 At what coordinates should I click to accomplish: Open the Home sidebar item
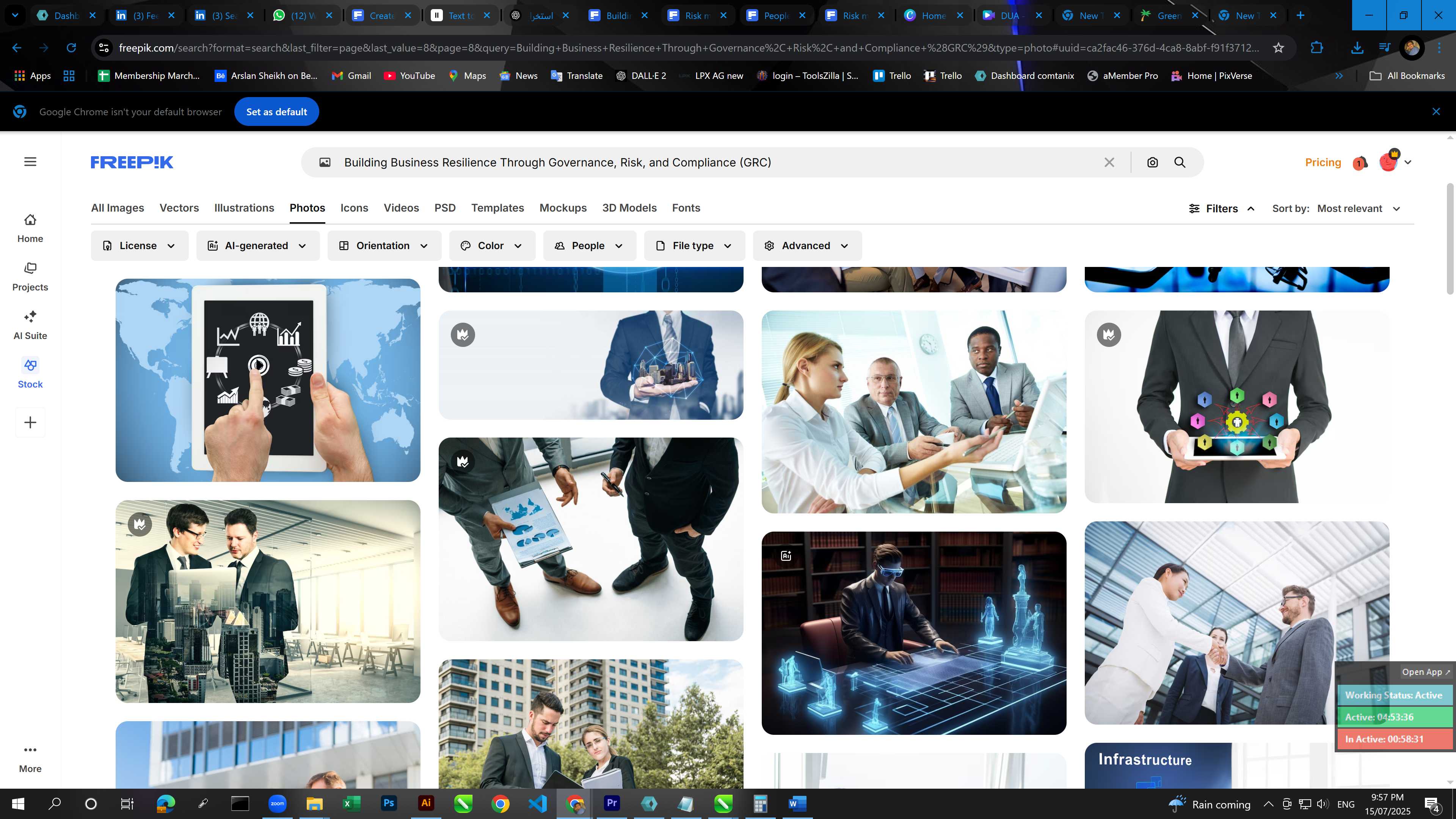click(30, 228)
